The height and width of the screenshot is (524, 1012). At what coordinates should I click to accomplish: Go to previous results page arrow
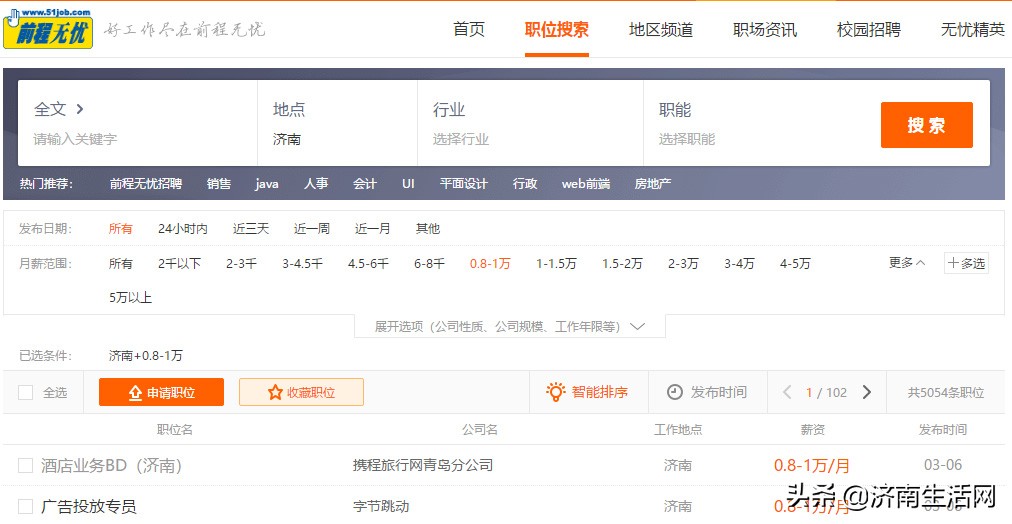click(x=787, y=392)
